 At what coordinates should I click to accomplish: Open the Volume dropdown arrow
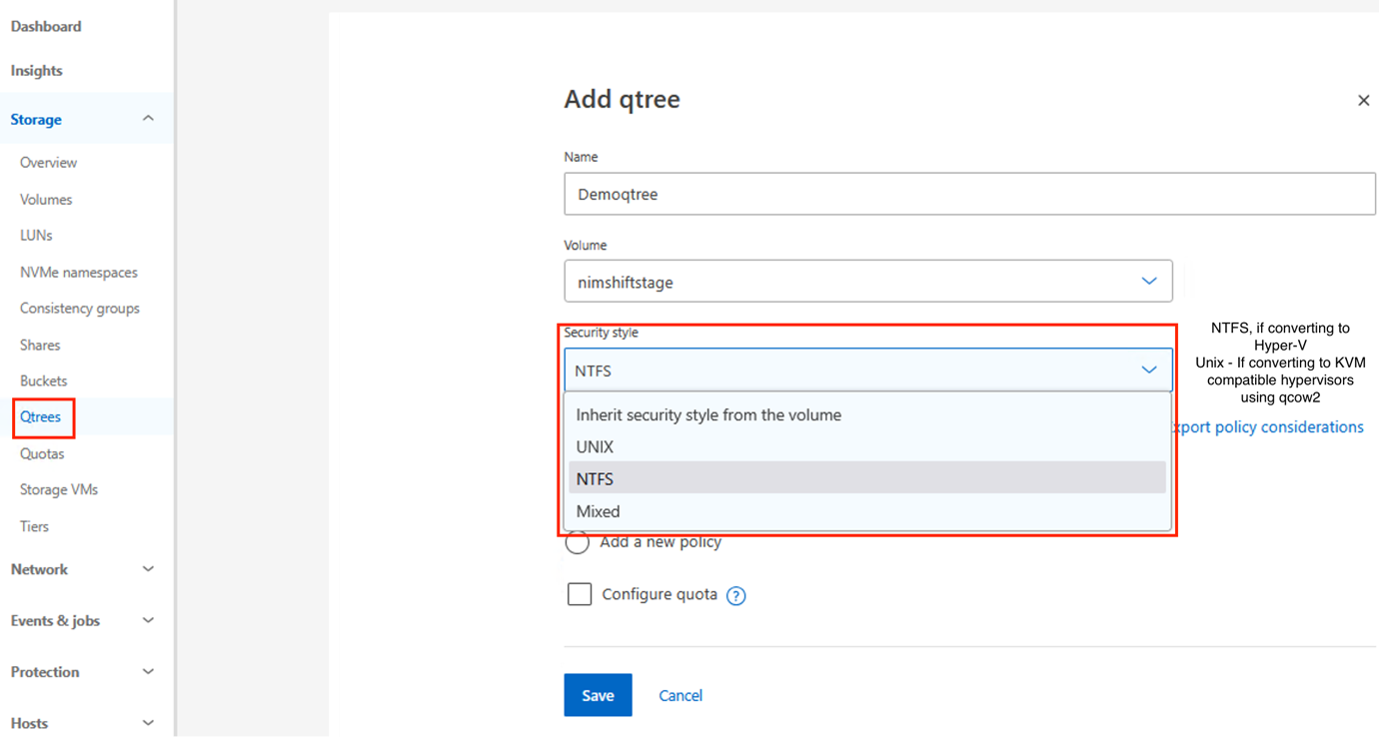[x=1149, y=282]
